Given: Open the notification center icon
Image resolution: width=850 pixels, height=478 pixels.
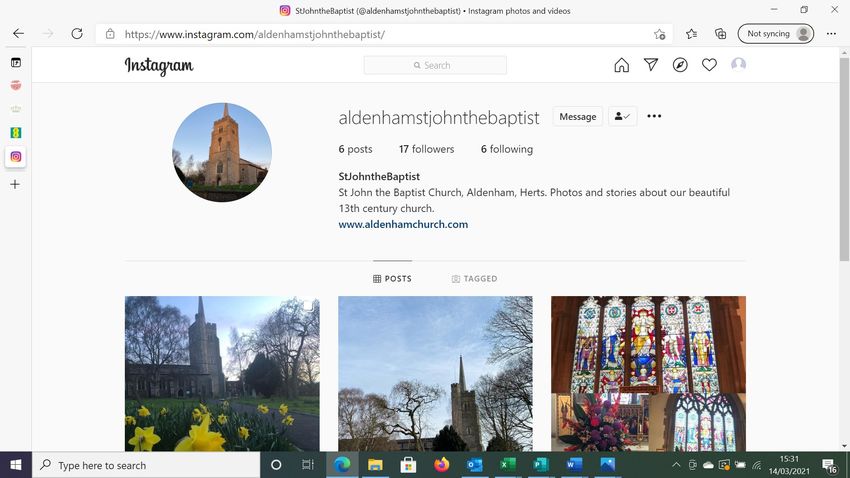Looking at the screenshot, I should 829,465.
